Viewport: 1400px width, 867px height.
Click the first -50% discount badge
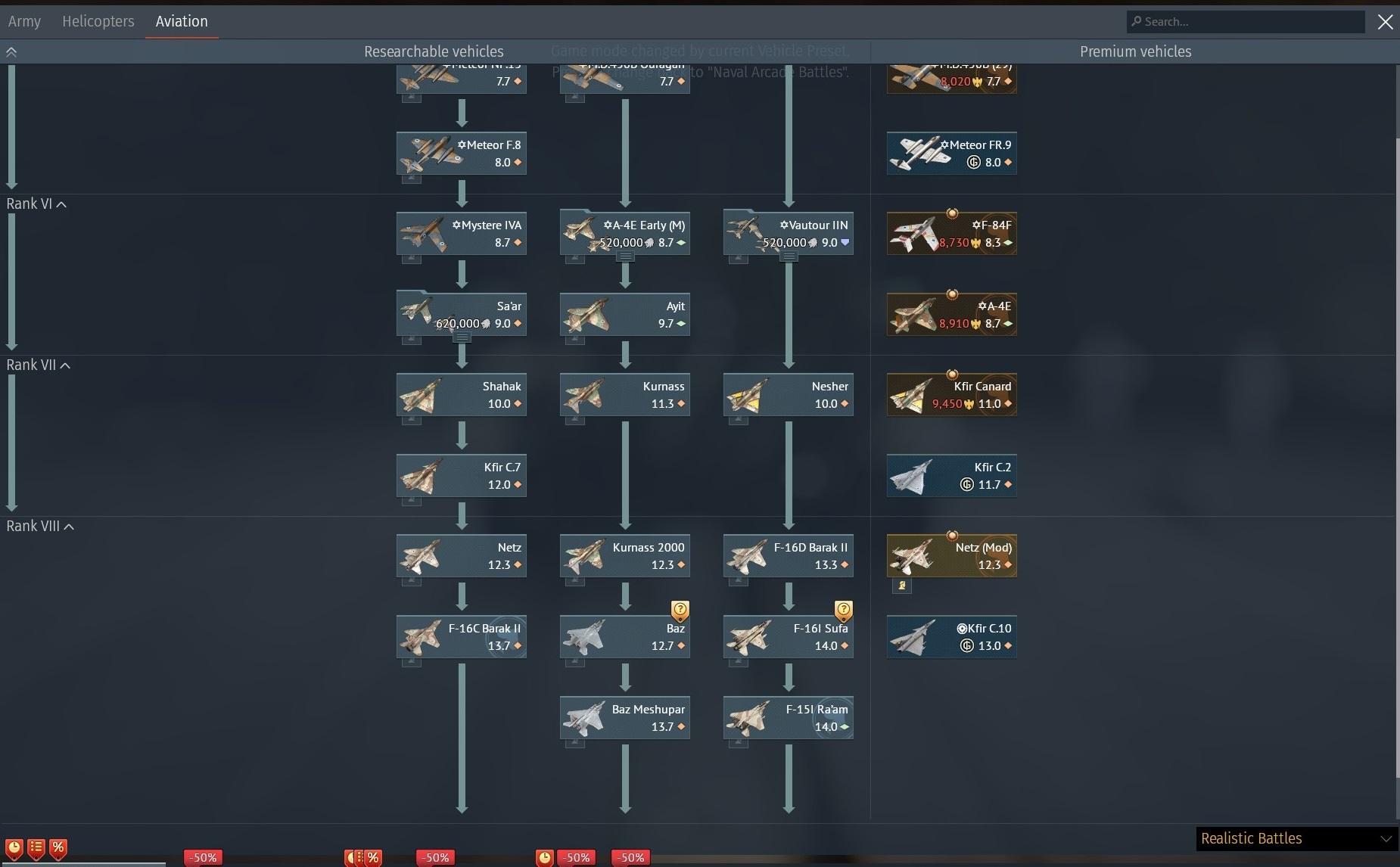203,857
